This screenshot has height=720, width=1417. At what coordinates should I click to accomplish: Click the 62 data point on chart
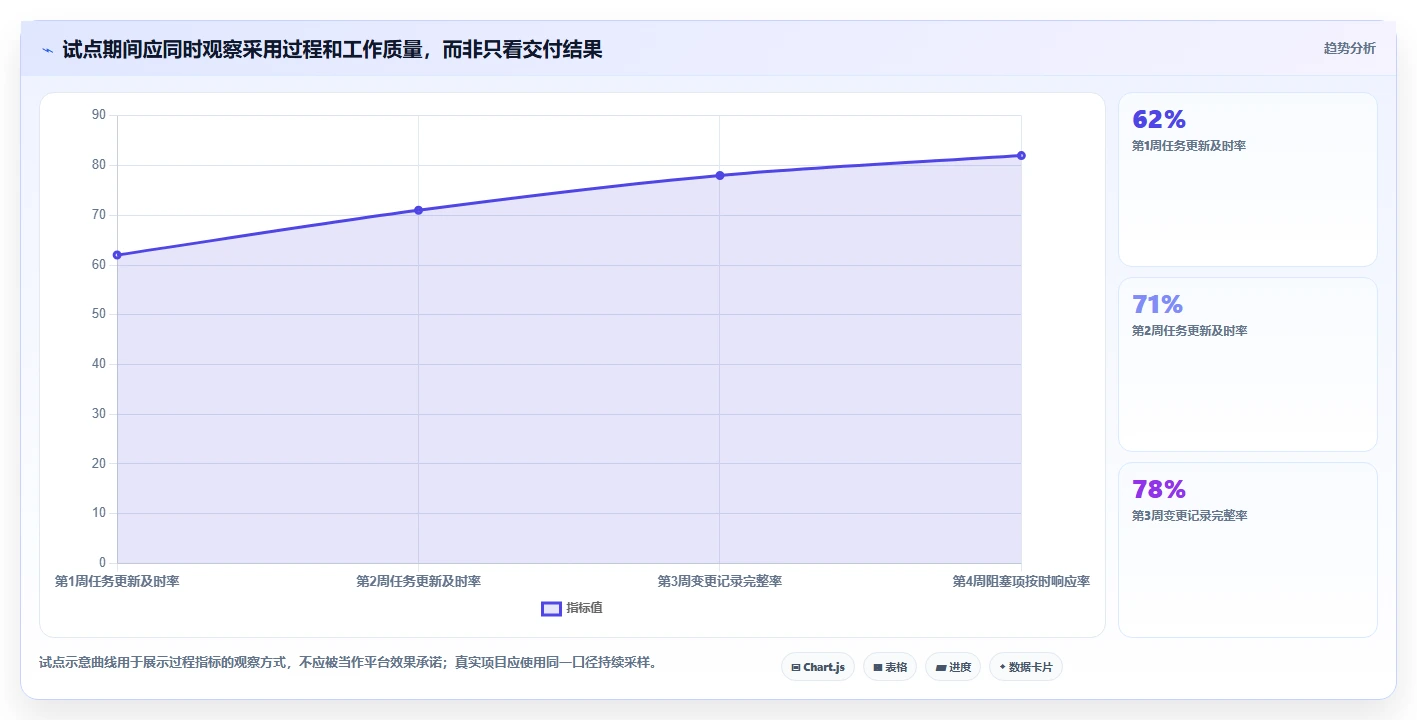point(117,255)
